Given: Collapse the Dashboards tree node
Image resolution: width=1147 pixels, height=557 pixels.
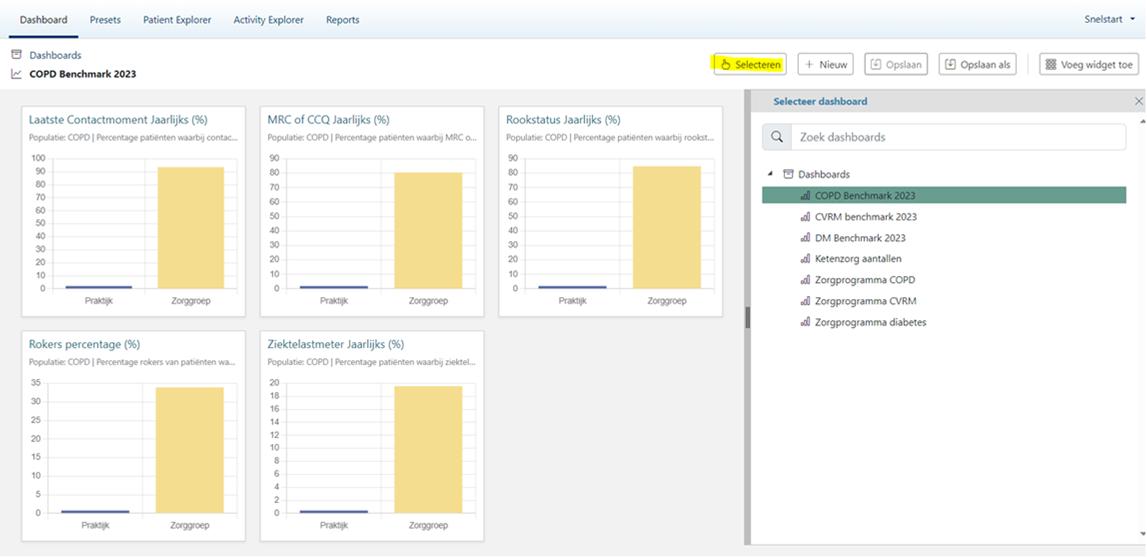Looking at the screenshot, I should pos(770,174).
